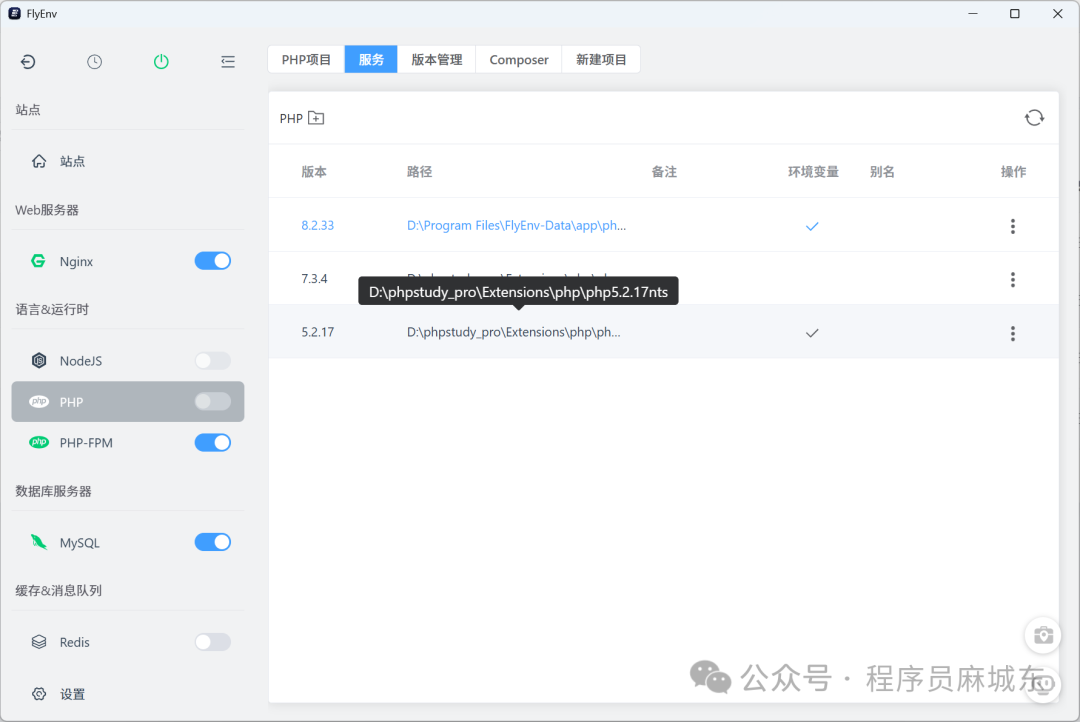This screenshot has width=1080, height=722.
Task: Click the back/exit icon in sidebar header
Action: (28, 62)
